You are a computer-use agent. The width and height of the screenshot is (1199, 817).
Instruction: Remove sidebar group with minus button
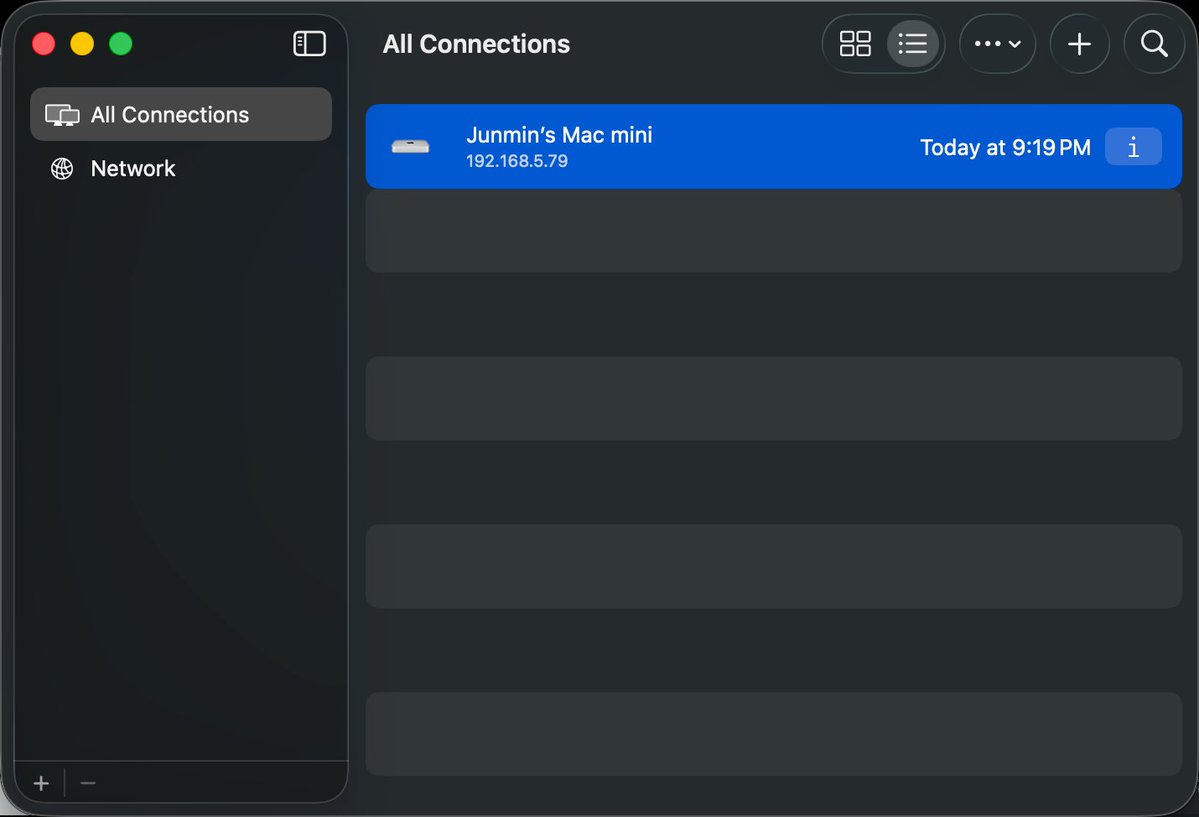click(88, 783)
